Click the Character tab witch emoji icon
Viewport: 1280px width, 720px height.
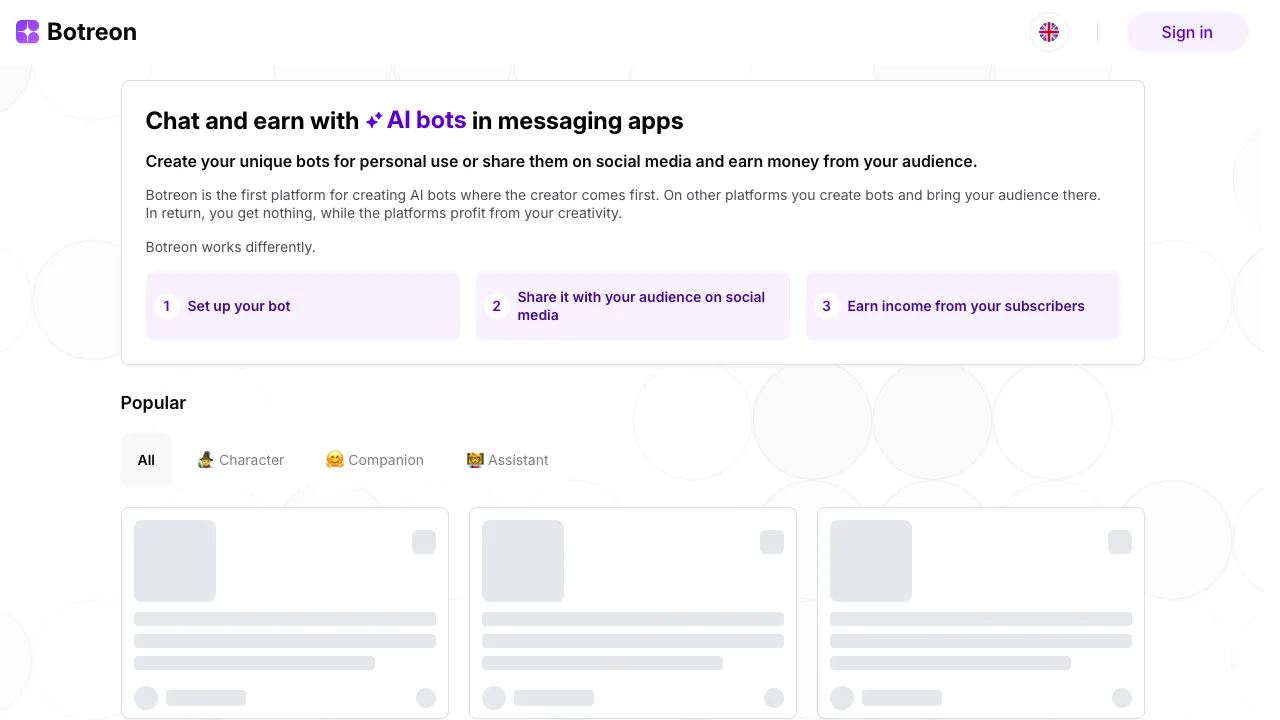[x=205, y=460]
